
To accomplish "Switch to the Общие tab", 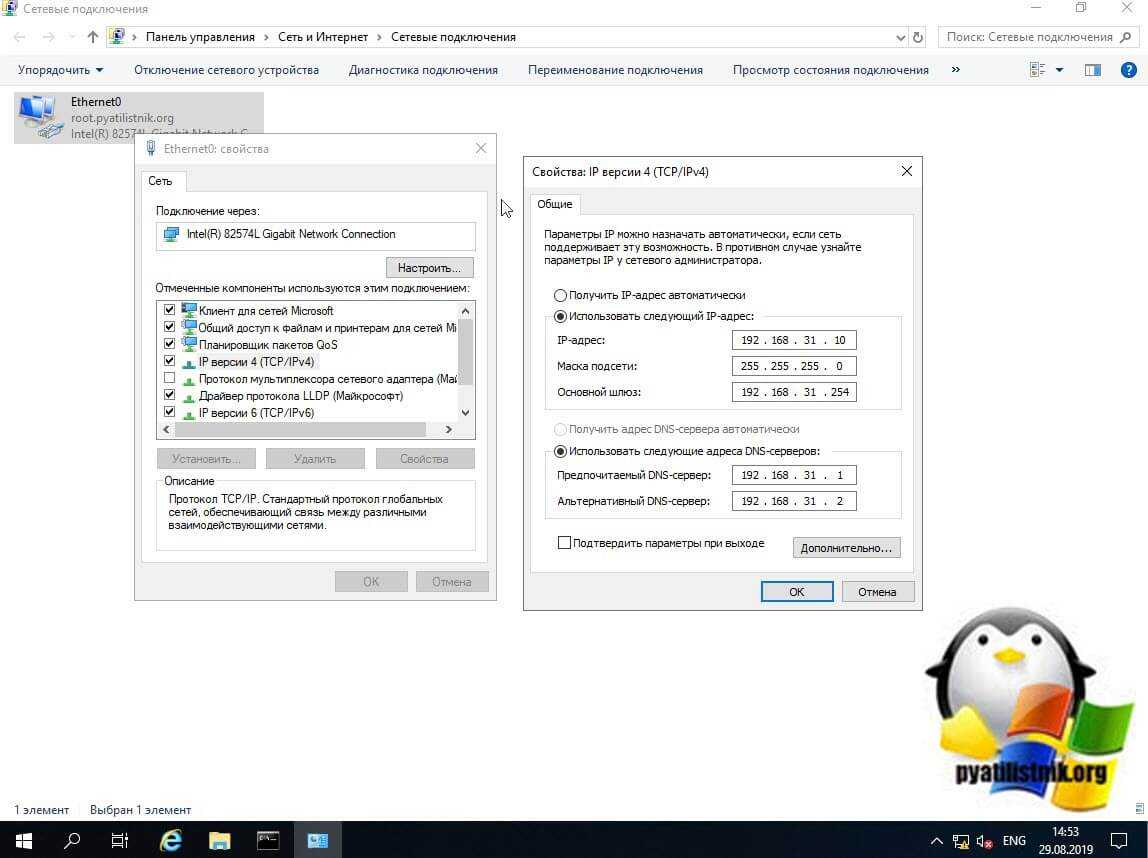I will pos(554,204).
